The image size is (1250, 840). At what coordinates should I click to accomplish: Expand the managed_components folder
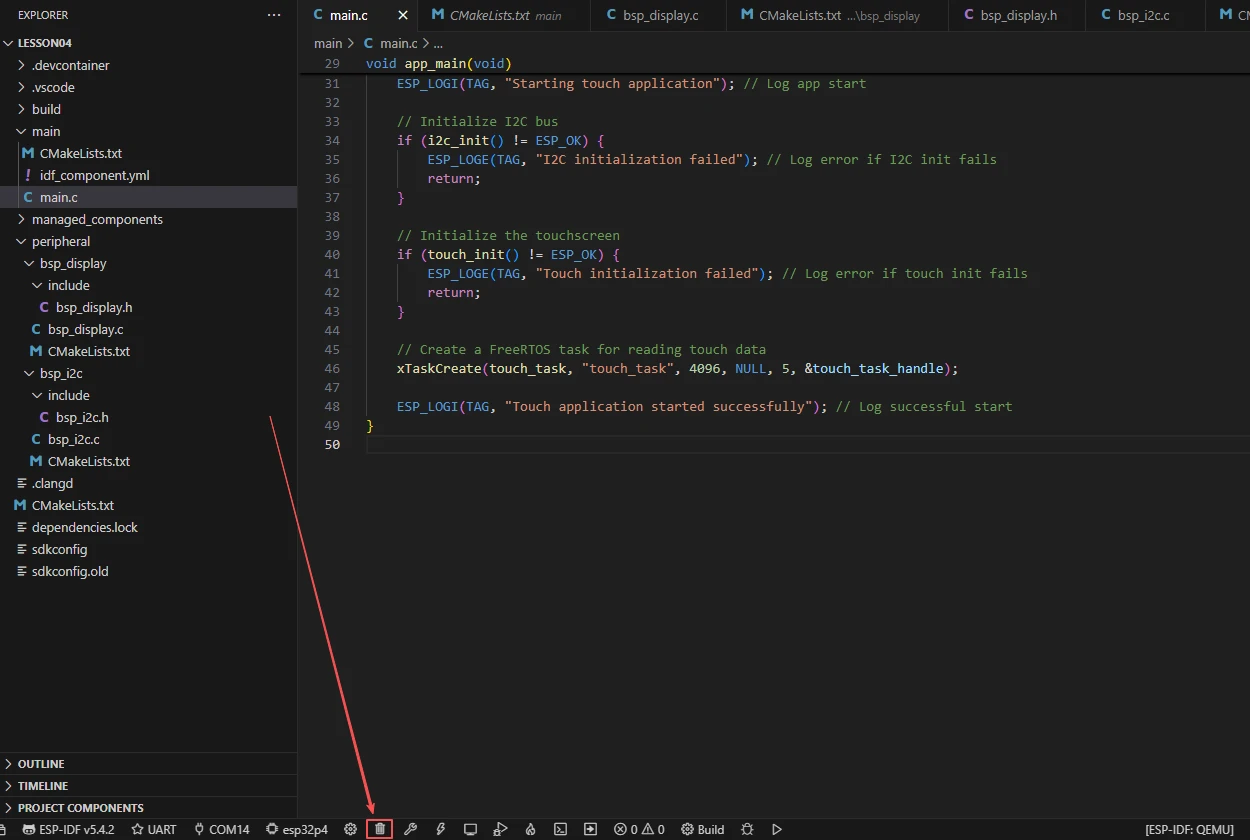pyautogui.click(x=96, y=219)
